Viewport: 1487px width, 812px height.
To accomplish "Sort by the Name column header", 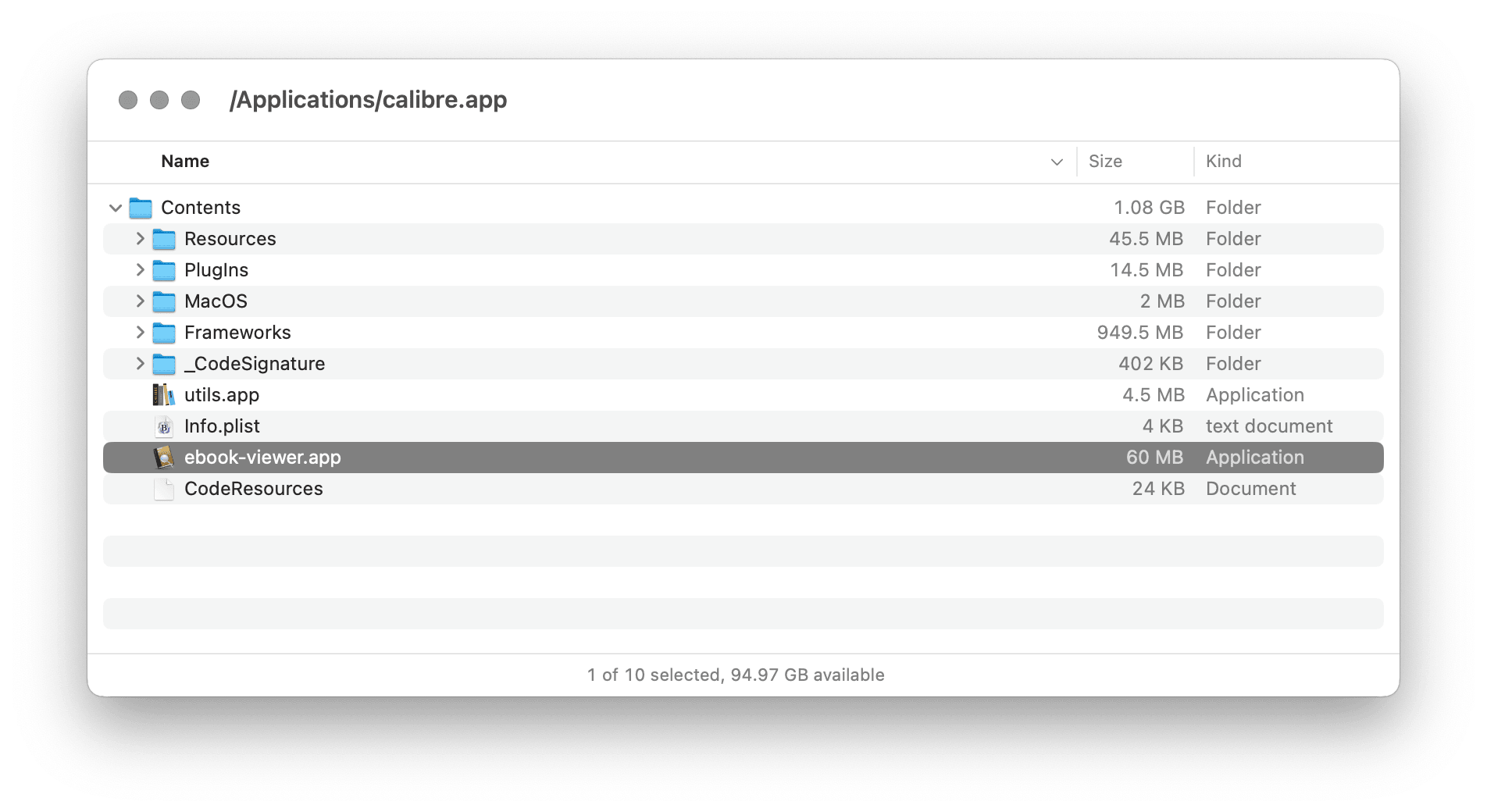I will point(185,162).
